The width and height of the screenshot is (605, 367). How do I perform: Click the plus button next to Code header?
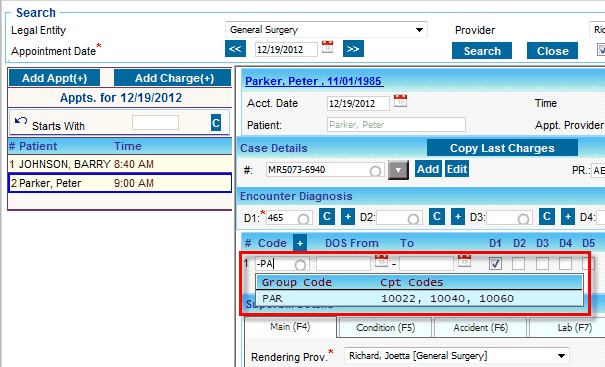[x=300, y=243]
